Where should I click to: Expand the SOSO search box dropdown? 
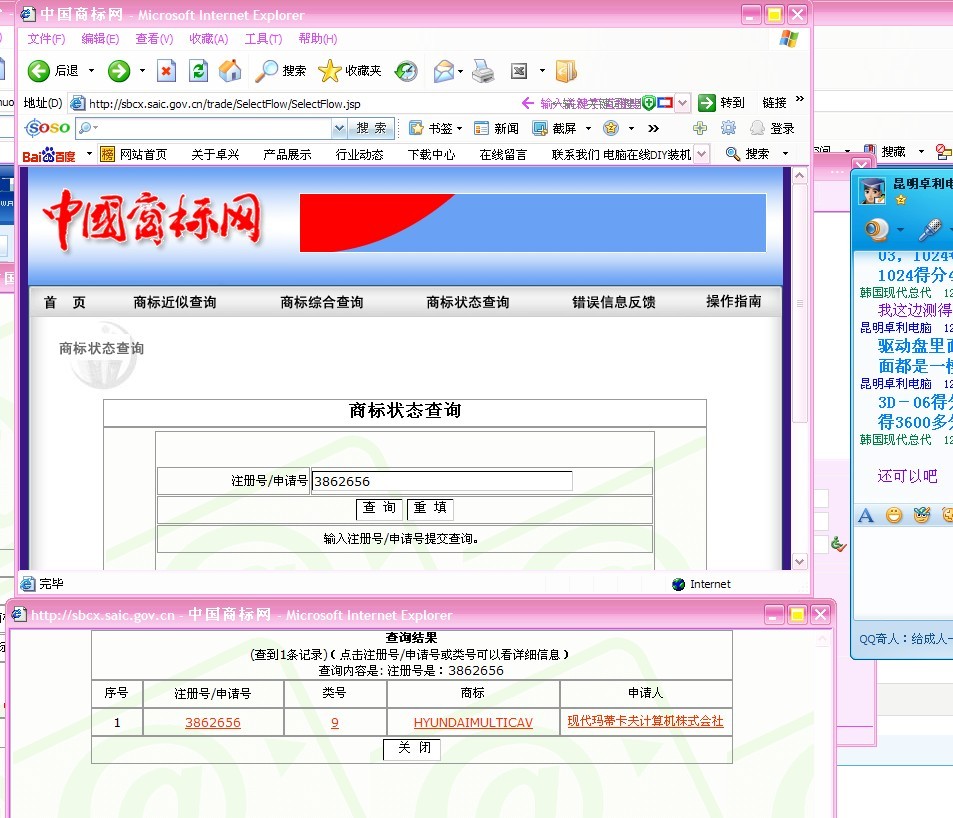point(339,128)
